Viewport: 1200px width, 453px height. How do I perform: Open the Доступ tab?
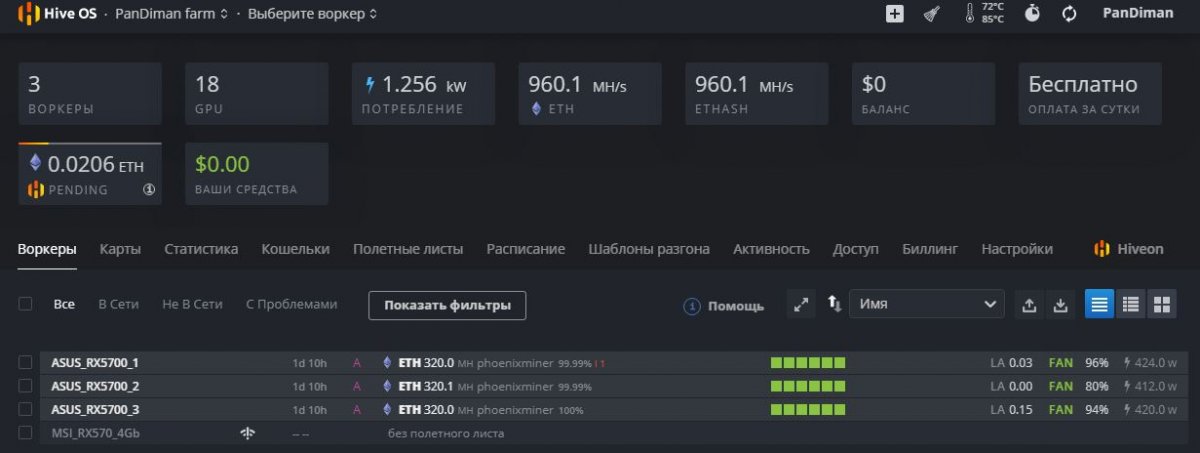pos(855,249)
